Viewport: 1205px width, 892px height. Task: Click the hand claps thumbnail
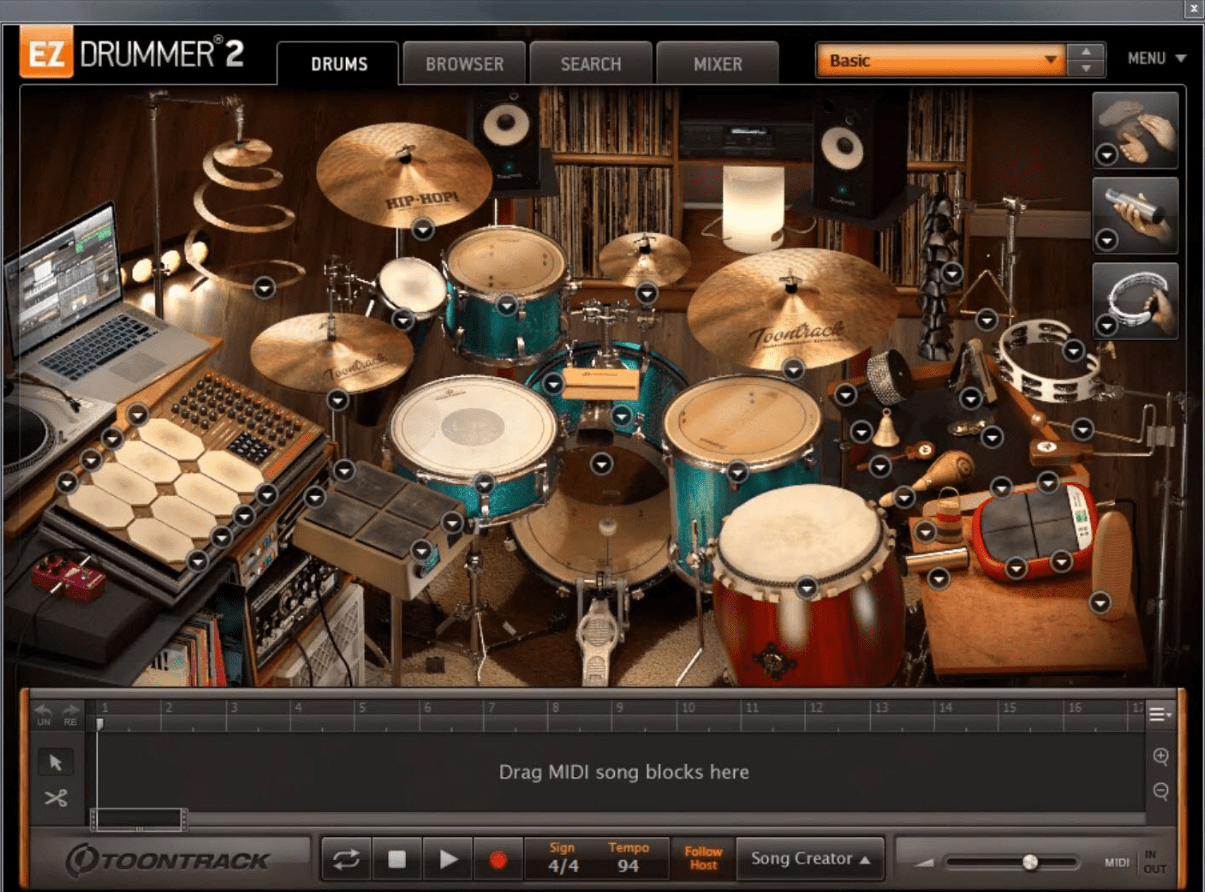click(x=1136, y=130)
